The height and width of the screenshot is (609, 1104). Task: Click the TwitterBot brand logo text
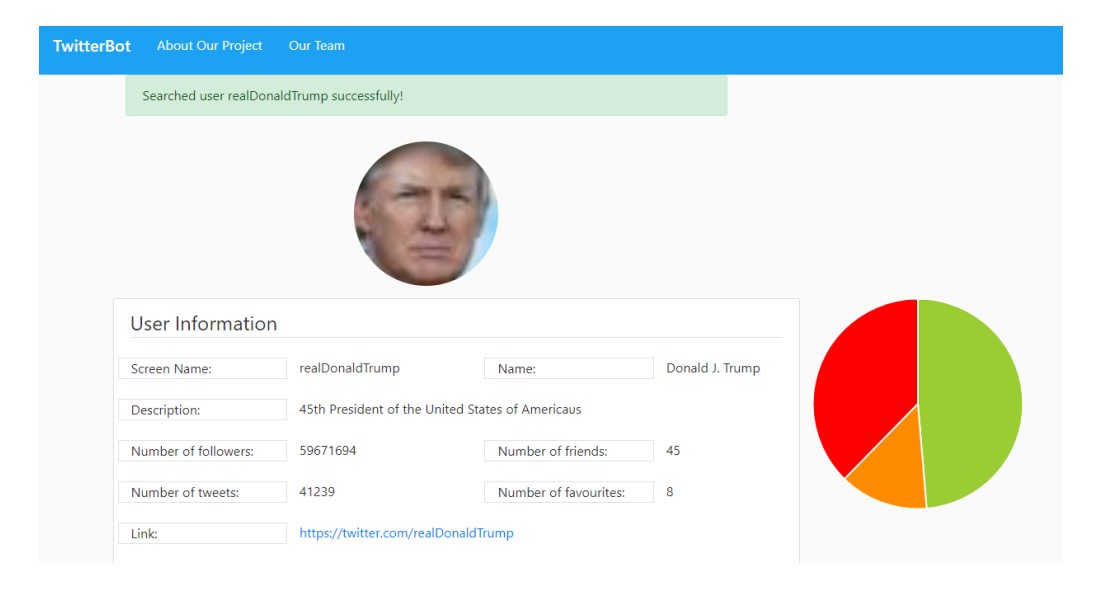[92, 46]
